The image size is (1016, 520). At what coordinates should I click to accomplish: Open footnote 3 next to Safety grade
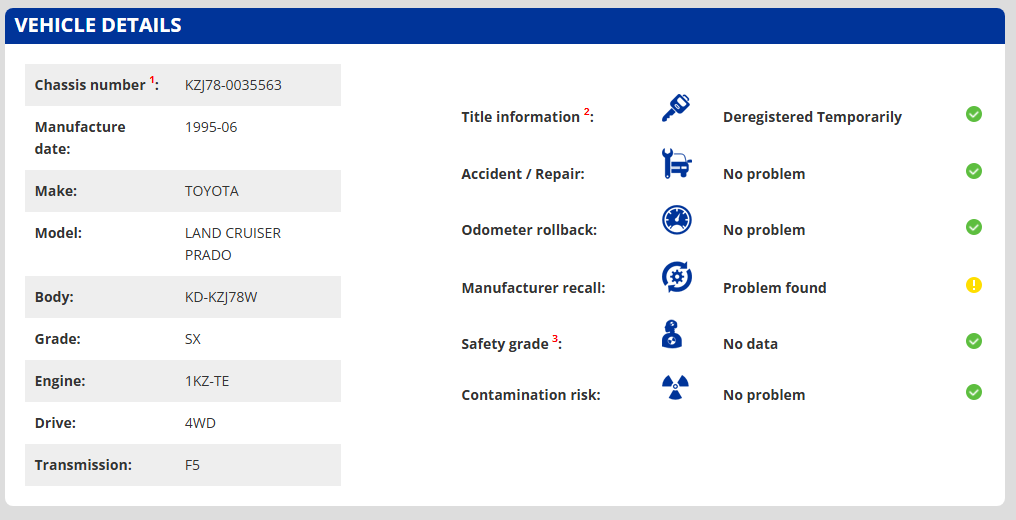[x=555, y=339]
